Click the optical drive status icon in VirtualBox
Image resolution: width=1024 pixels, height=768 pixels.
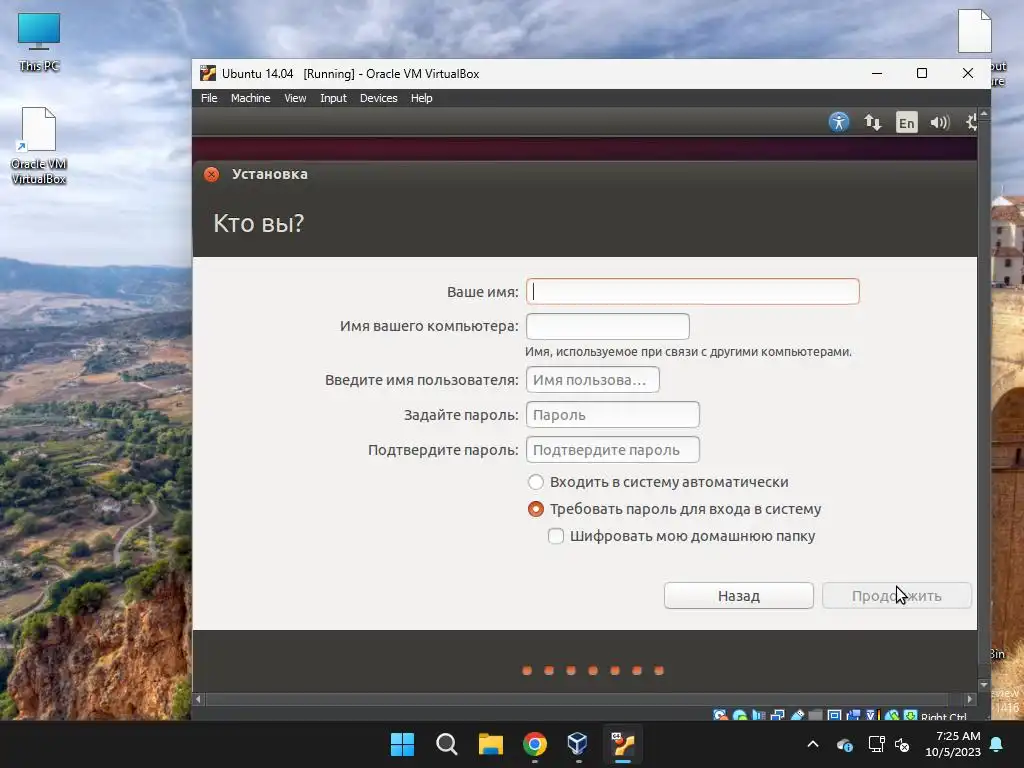(740, 716)
